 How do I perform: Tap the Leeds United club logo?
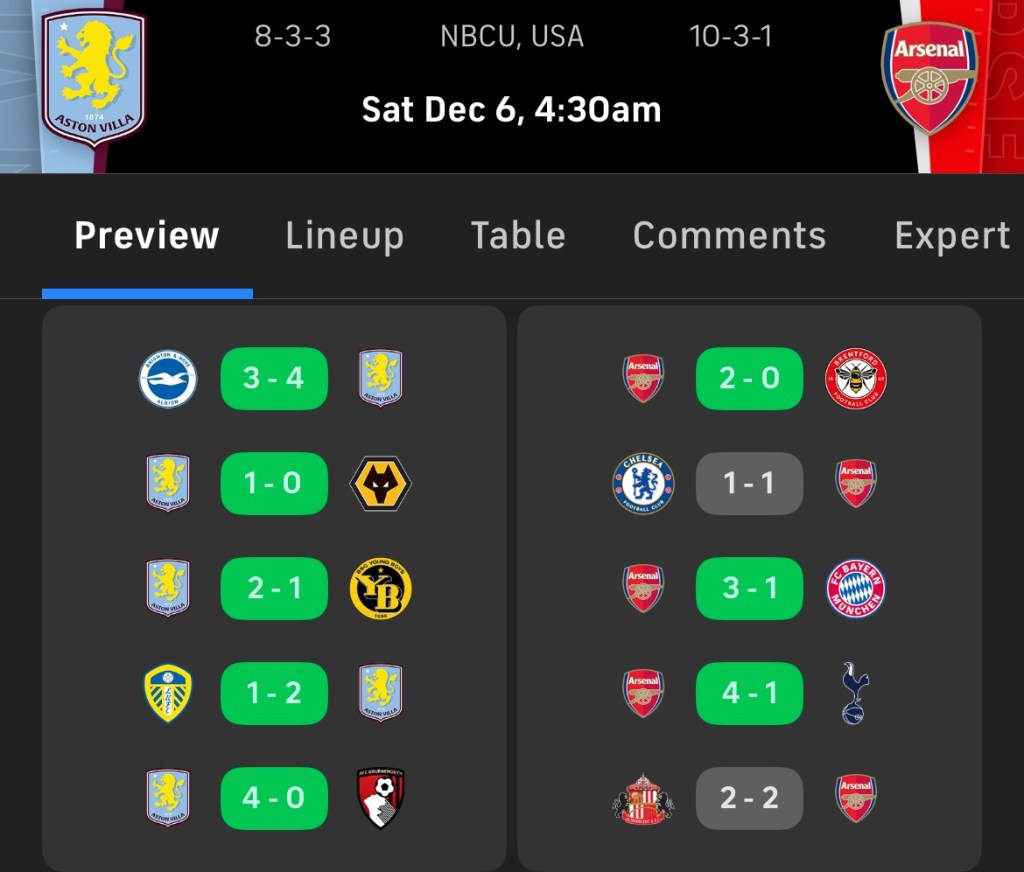point(167,693)
